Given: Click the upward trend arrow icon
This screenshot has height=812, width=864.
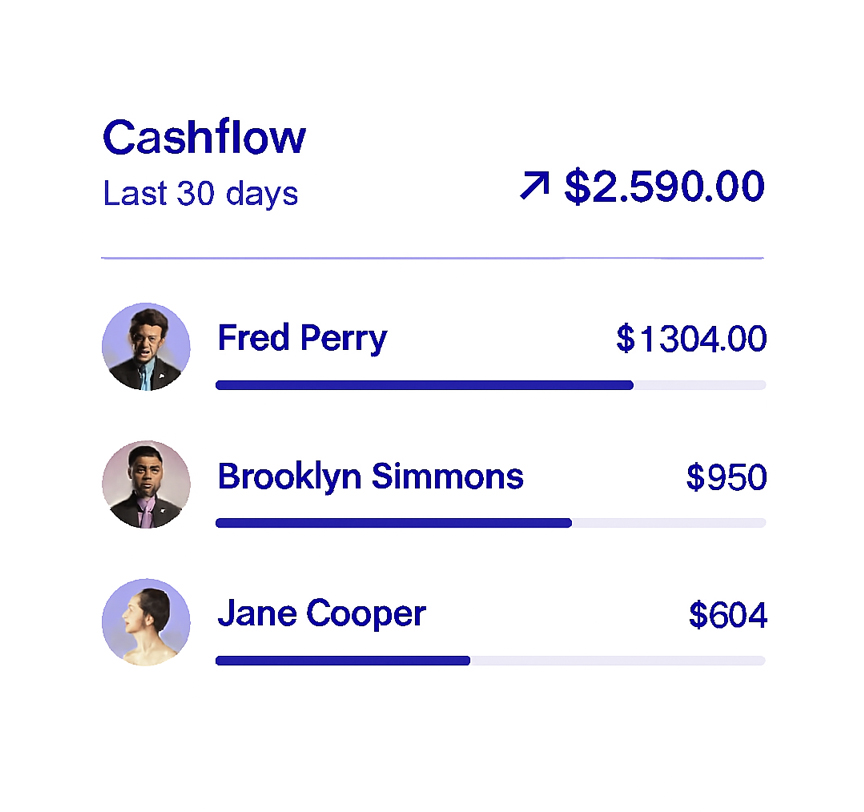Looking at the screenshot, I should click(535, 186).
